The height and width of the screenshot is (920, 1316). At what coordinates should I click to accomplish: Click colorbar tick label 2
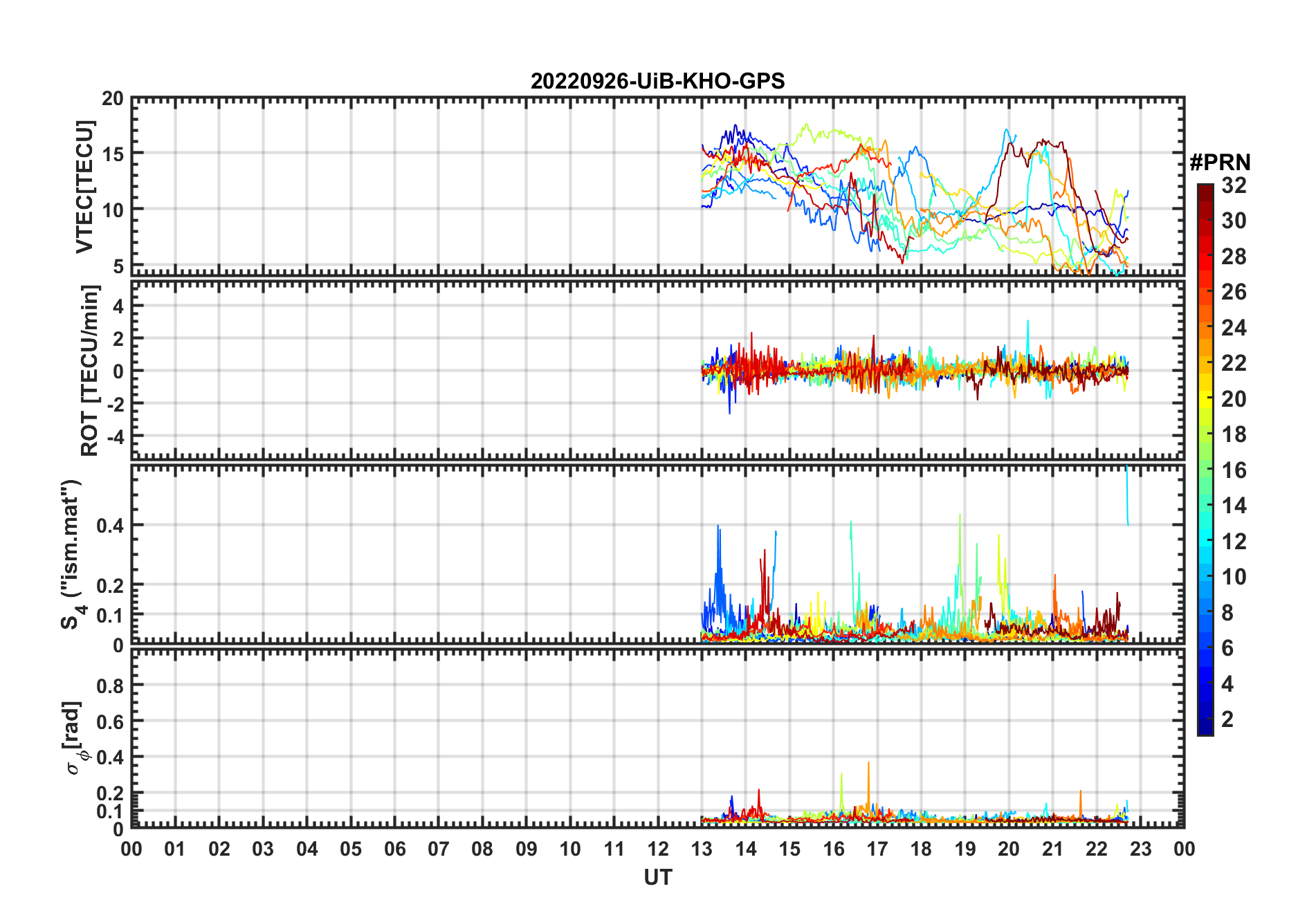[1227, 719]
